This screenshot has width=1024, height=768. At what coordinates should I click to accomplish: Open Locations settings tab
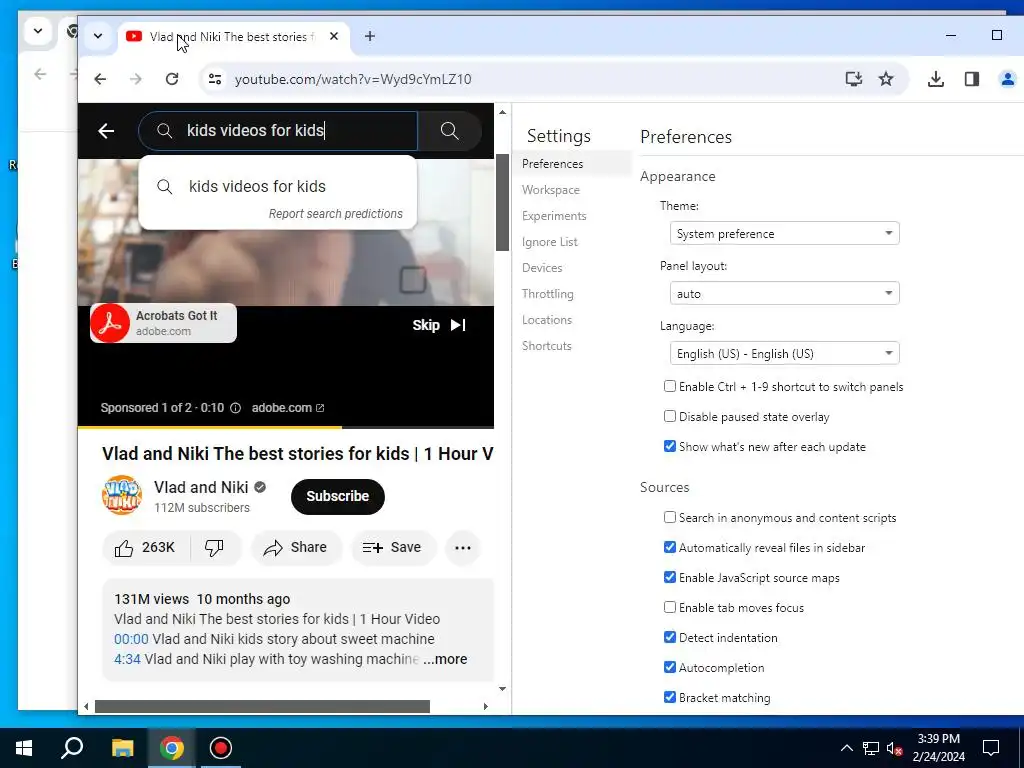[547, 320]
